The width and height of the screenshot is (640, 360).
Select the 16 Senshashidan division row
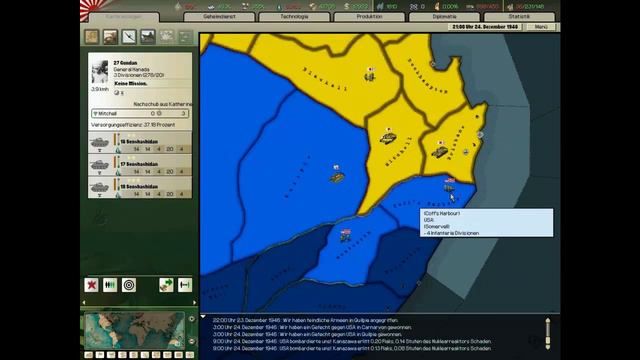(x=140, y=142)
